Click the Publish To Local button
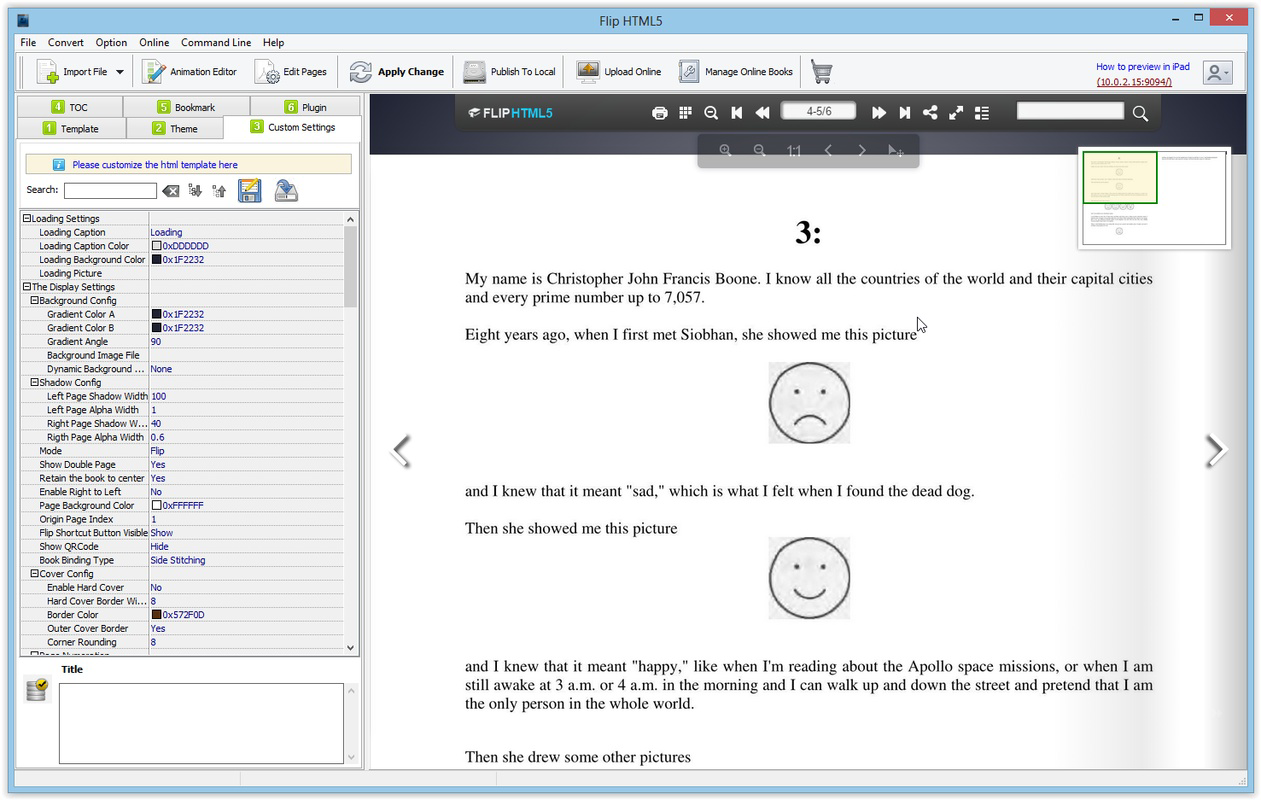Image resolution: width=1261 pixels, height=800 pixels. [509, 72]
